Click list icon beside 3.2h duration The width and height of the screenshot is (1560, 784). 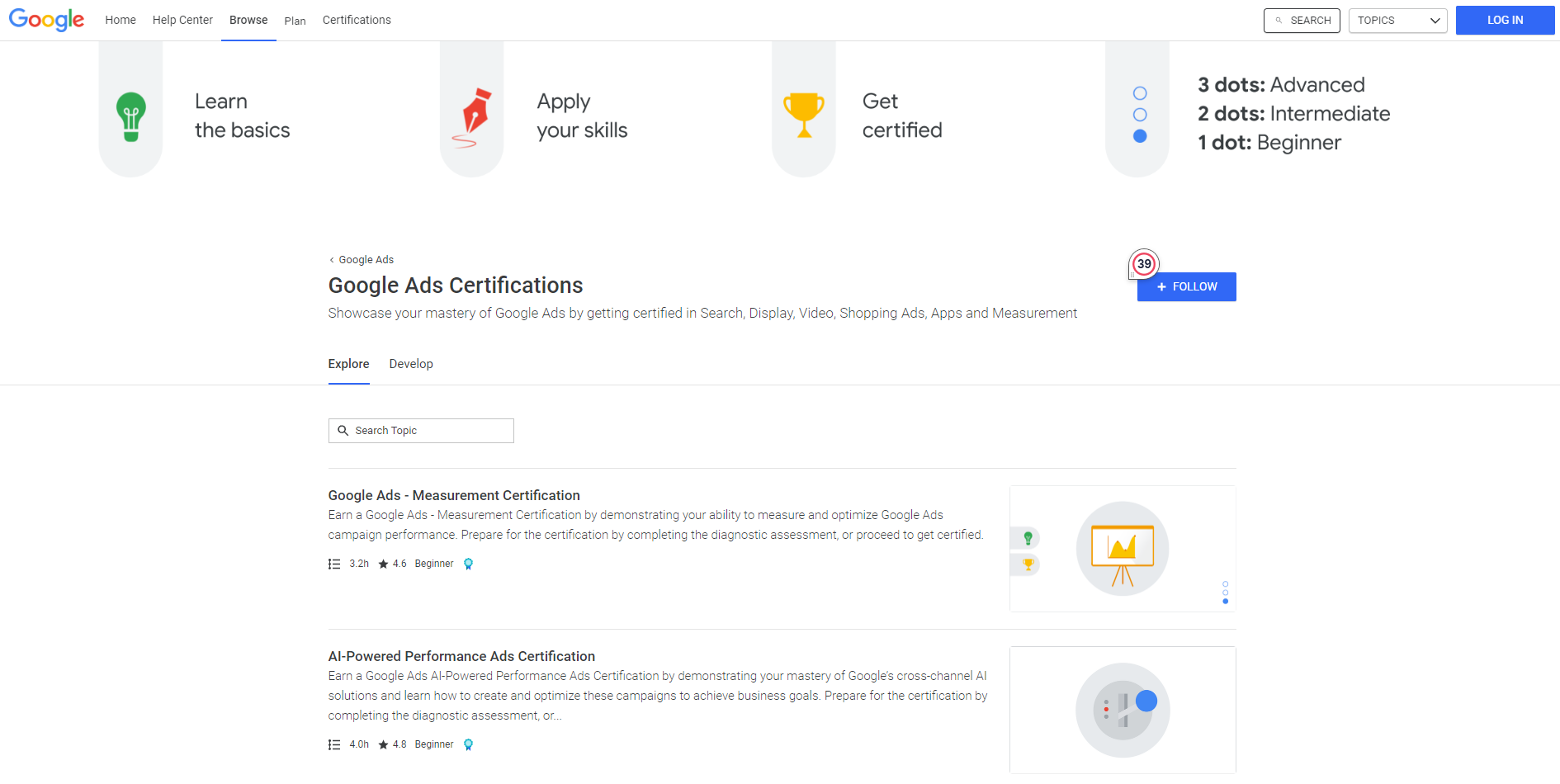click(x=334, y=564)
